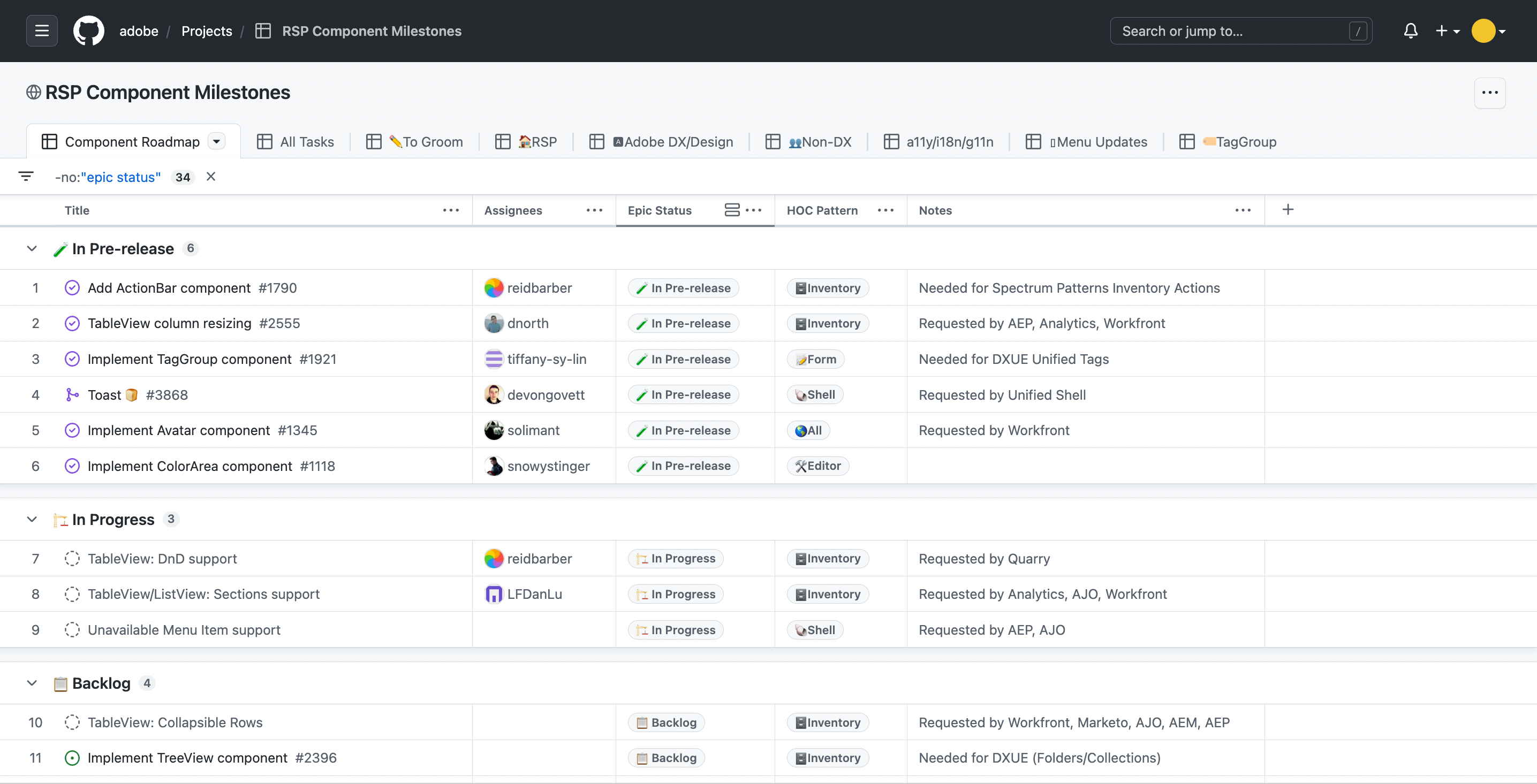Open Component Roadmap view dropdown arrow
Viewport: 1537px width, 784px height.
pyautogui.click(x=217, y=141)
